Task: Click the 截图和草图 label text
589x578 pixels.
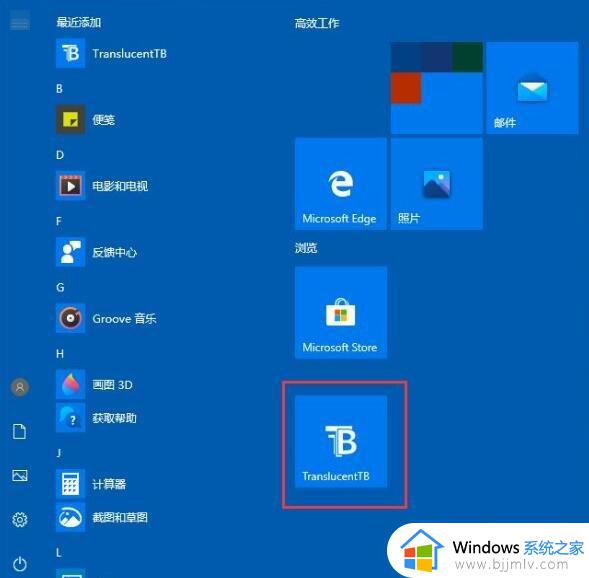Action: [120, 517]
